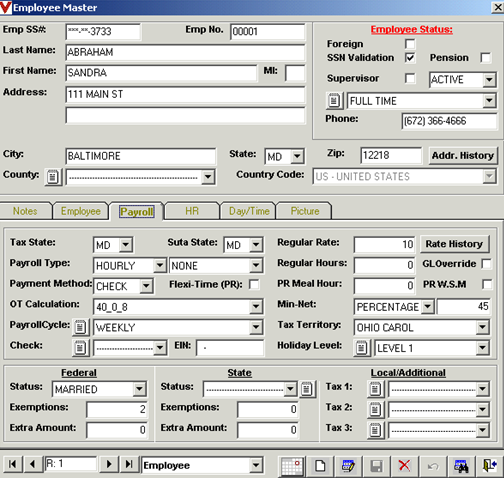Expand the FULL TIME employment type dropdown

pos(489,100)
